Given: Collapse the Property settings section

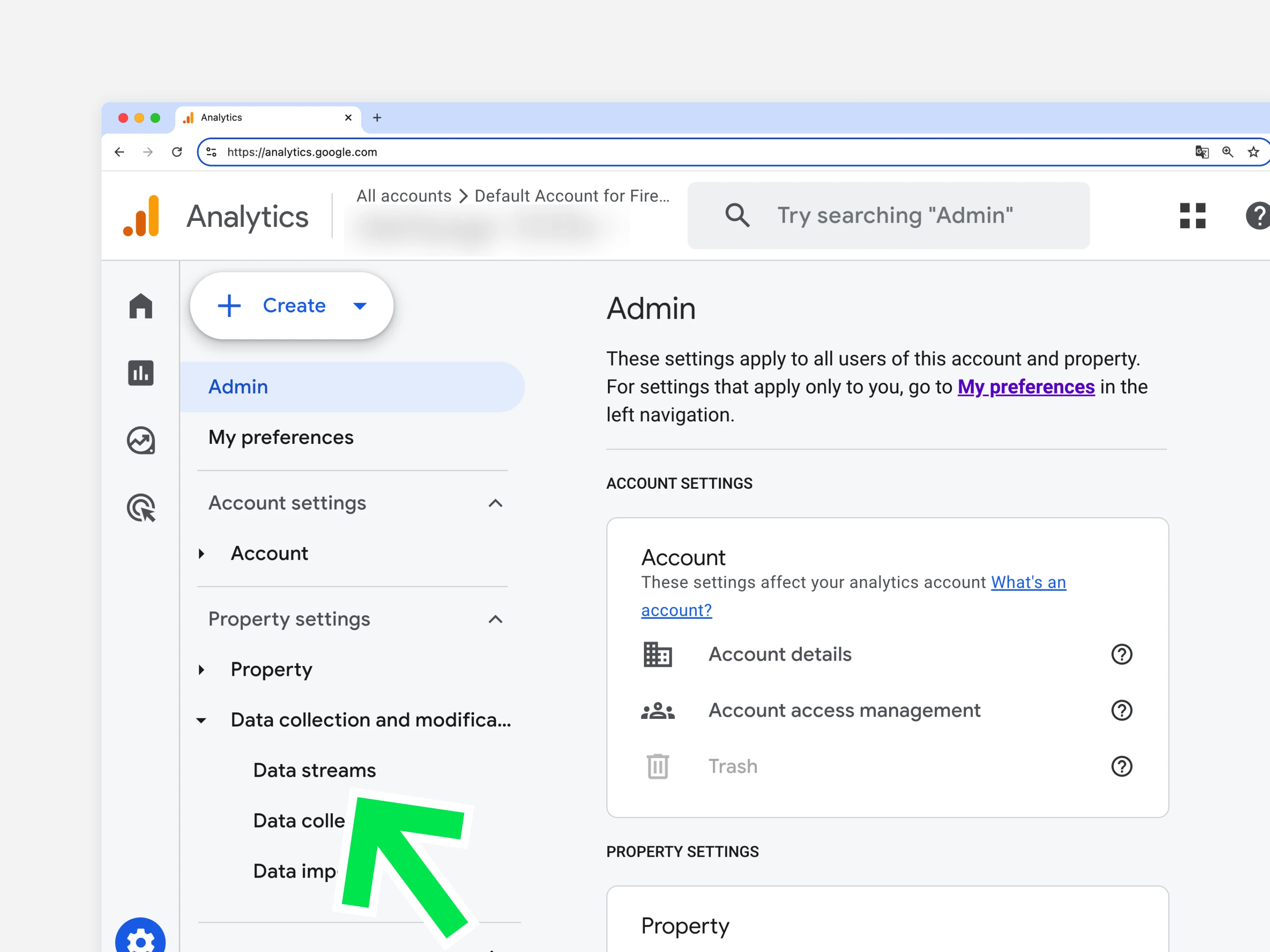Looking at the screenshot, I should [x=495, y=619].
